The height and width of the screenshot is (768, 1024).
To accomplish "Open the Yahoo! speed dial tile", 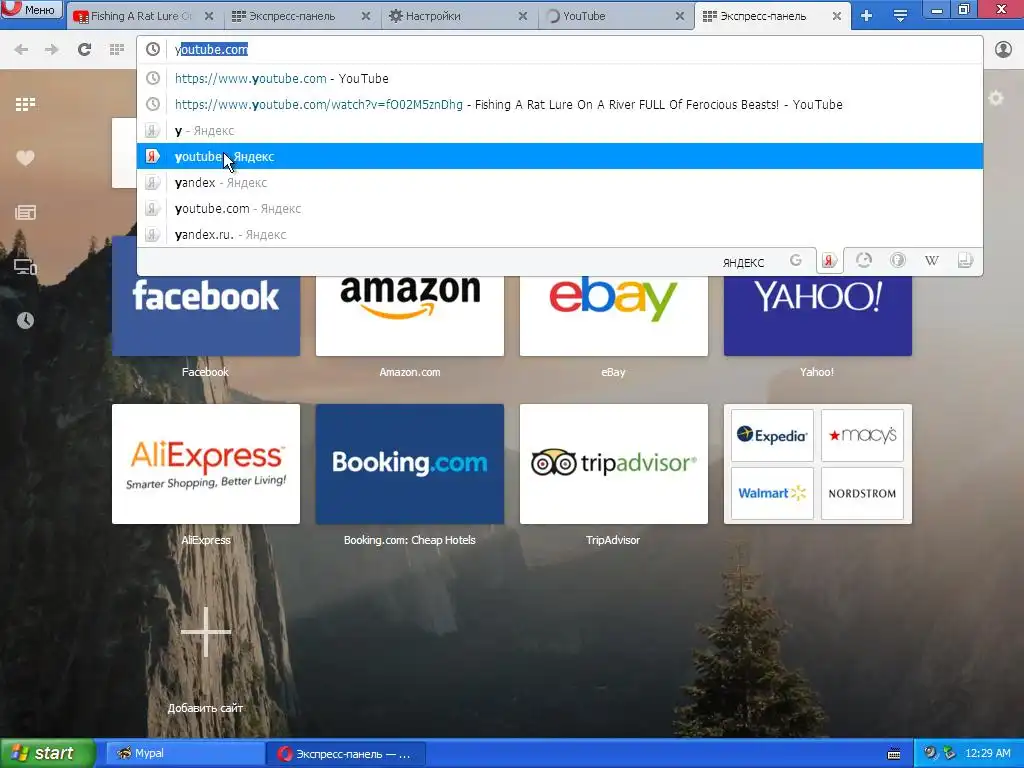I will (x=818, y=316).
